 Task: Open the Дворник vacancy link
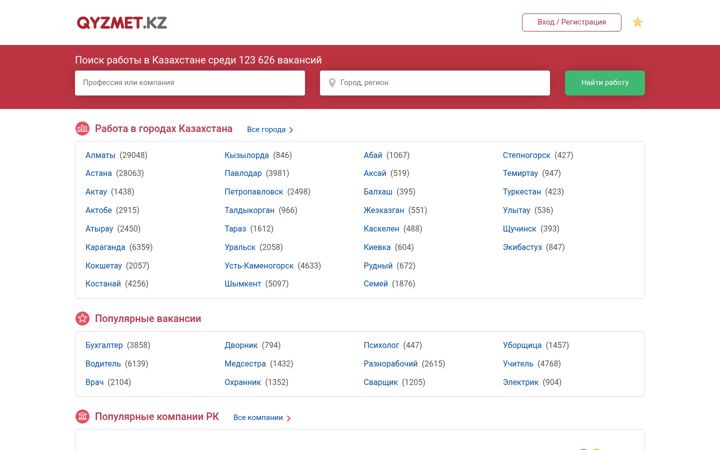pos(241,345)
